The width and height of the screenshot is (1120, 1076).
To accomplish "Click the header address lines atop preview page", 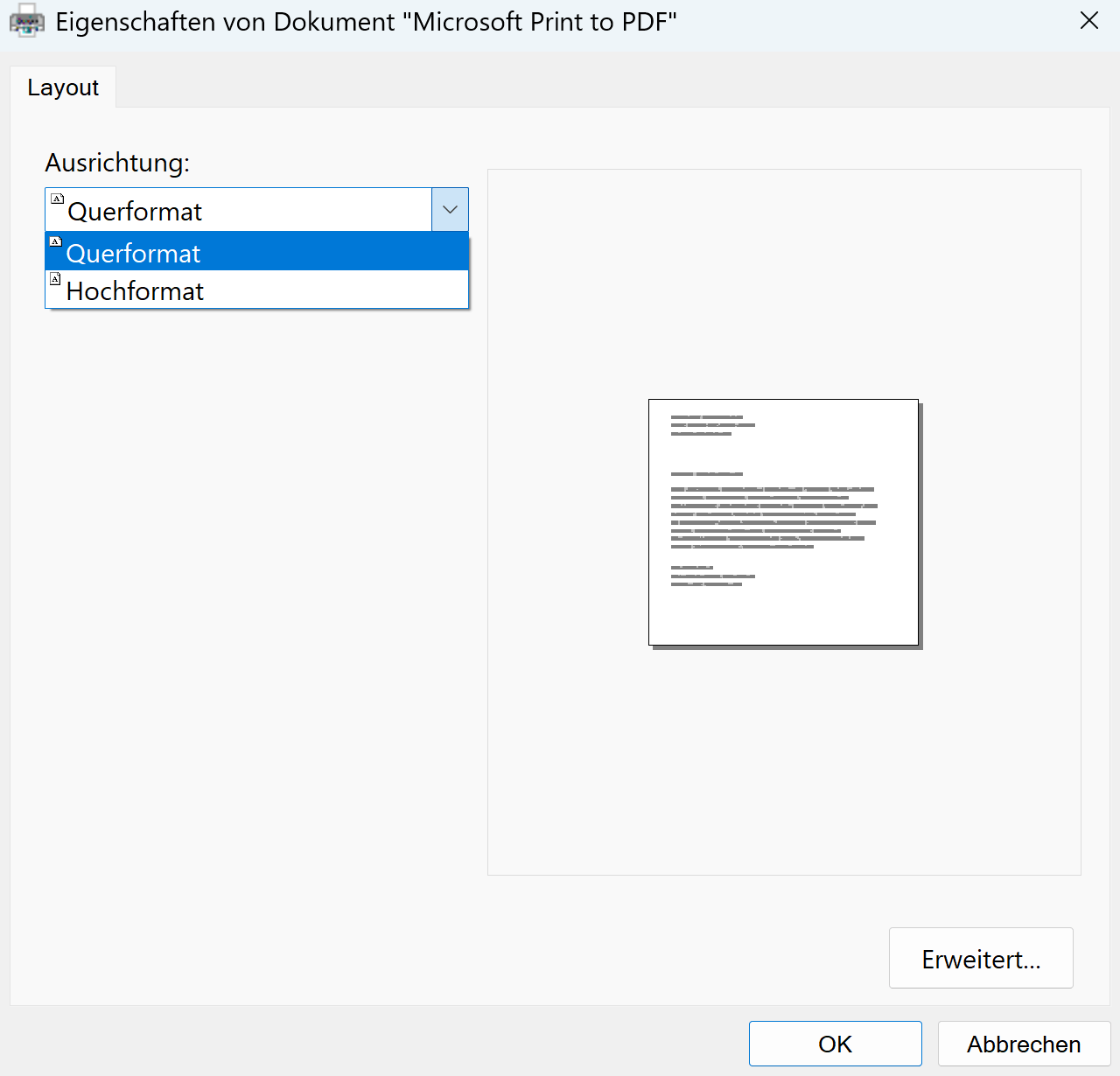I will pos(711,425).
